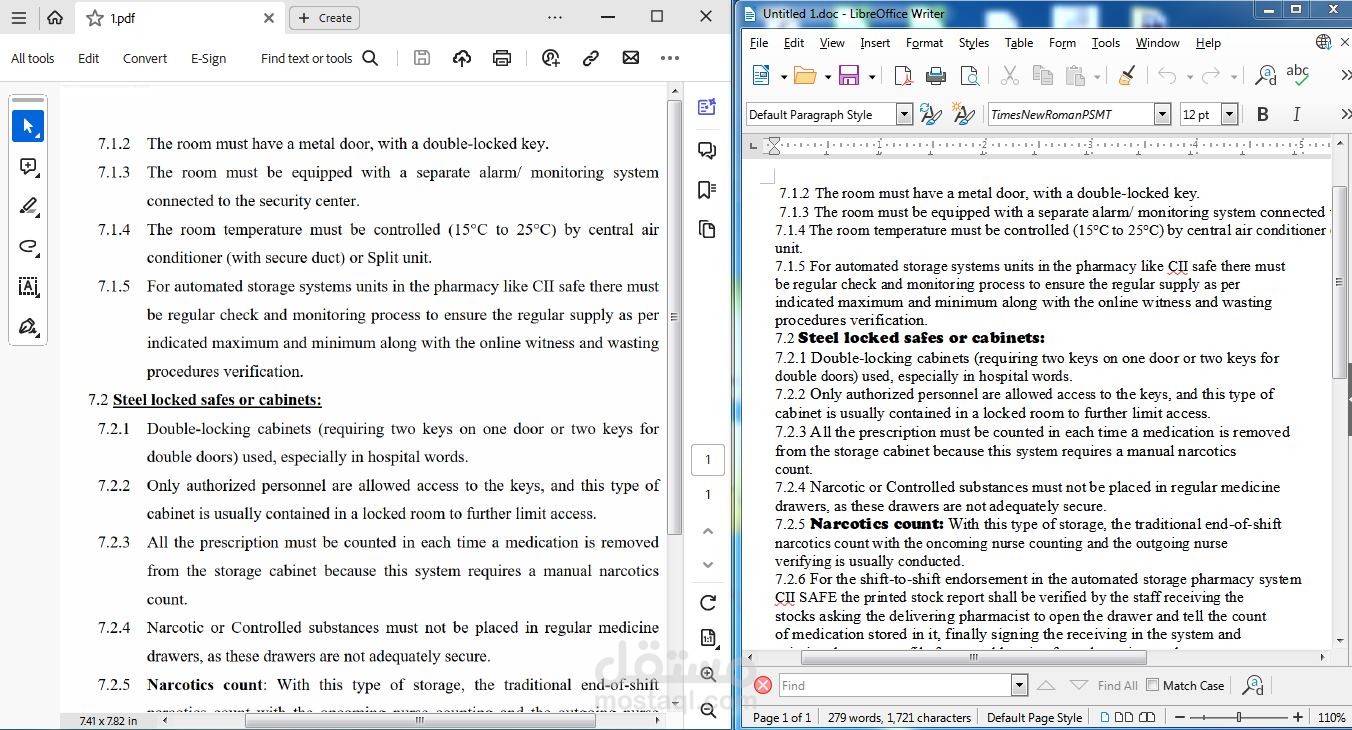Open the New document dropdown arrow in Writer
The image size is (1352, 730).
click(782, 76)
